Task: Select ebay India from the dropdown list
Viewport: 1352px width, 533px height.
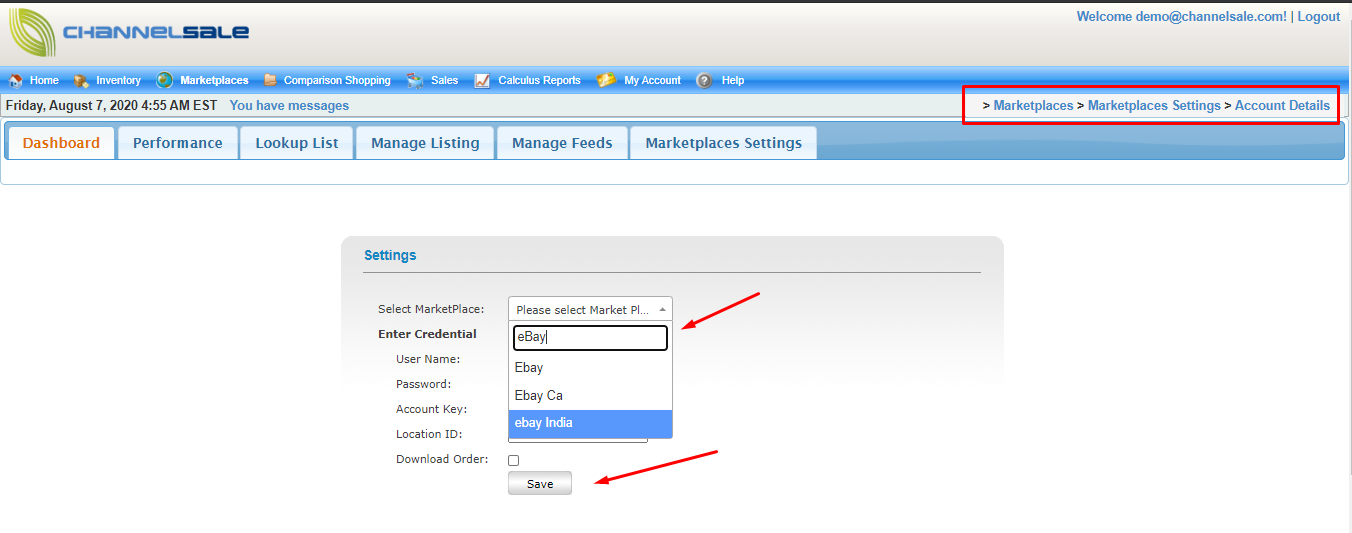Action: point(590,423)
